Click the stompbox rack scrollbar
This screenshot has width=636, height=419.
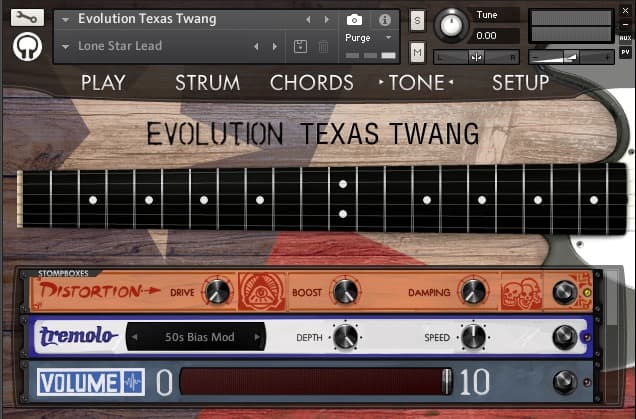tap(611, 298)
